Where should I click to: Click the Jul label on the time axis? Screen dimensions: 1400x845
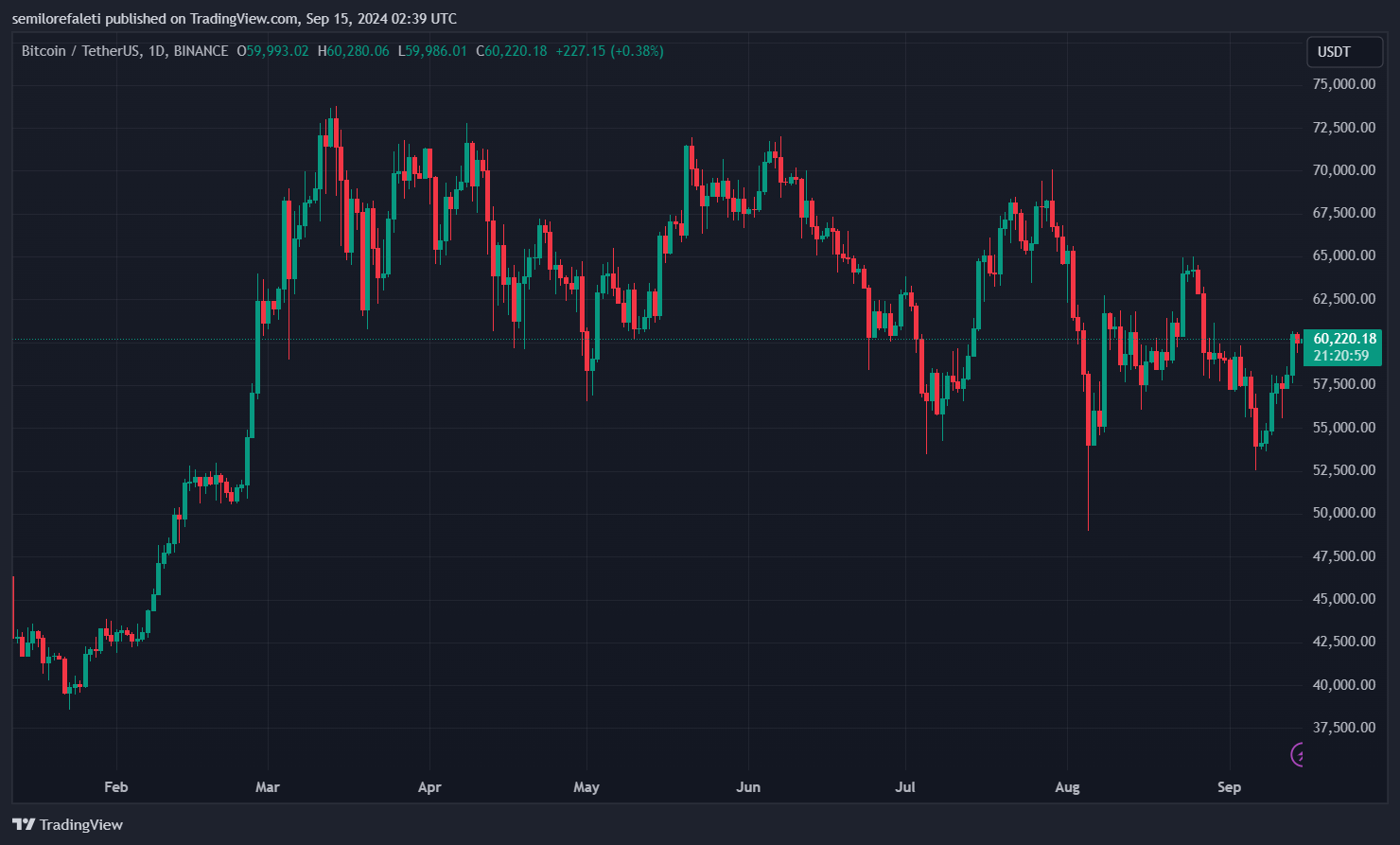(x=905, y=787)
